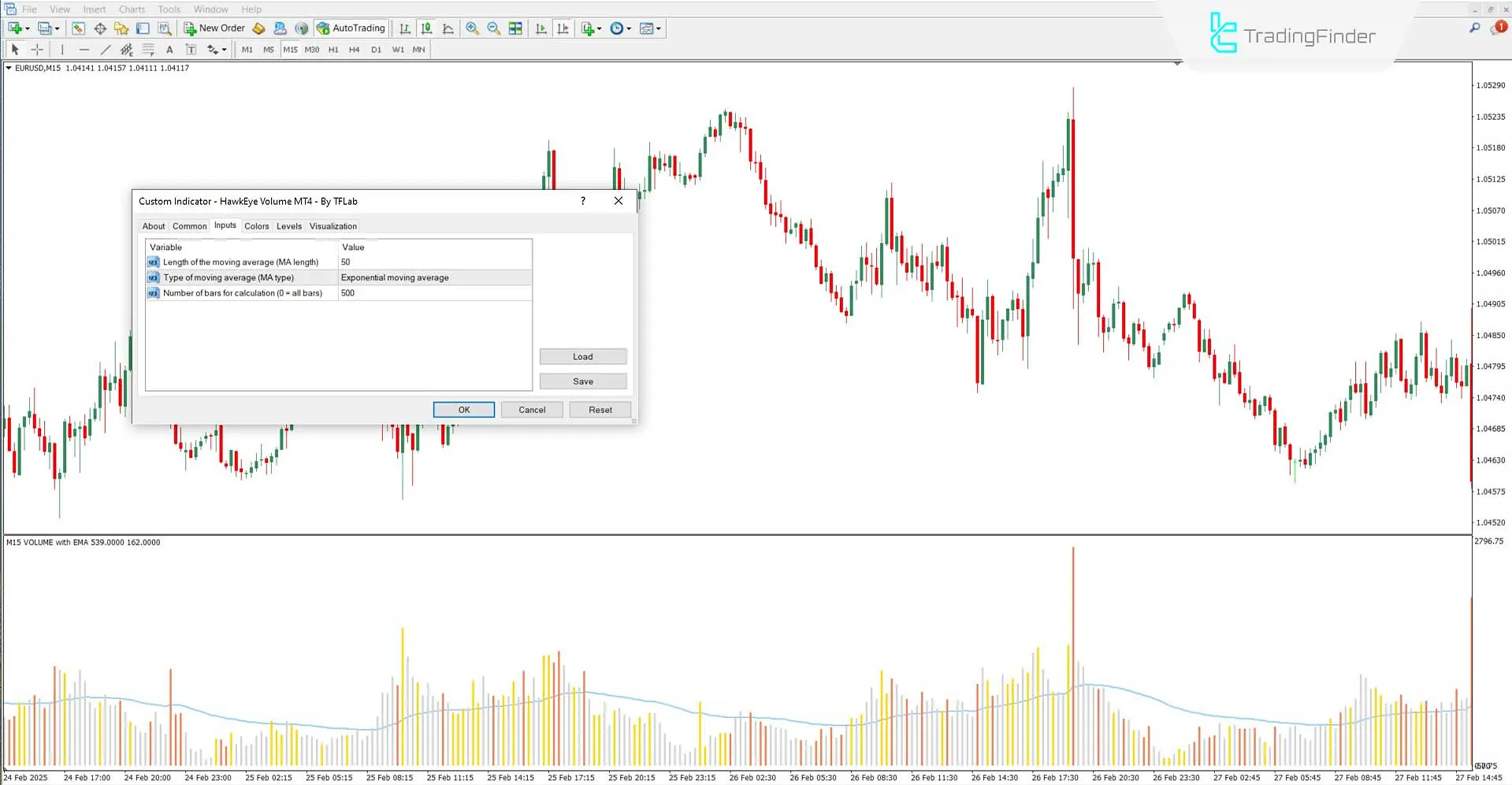Insert a Horizontal Line on the chart
The width and height of the screenshot is (1512, 785).
click(x=84, y=49)
